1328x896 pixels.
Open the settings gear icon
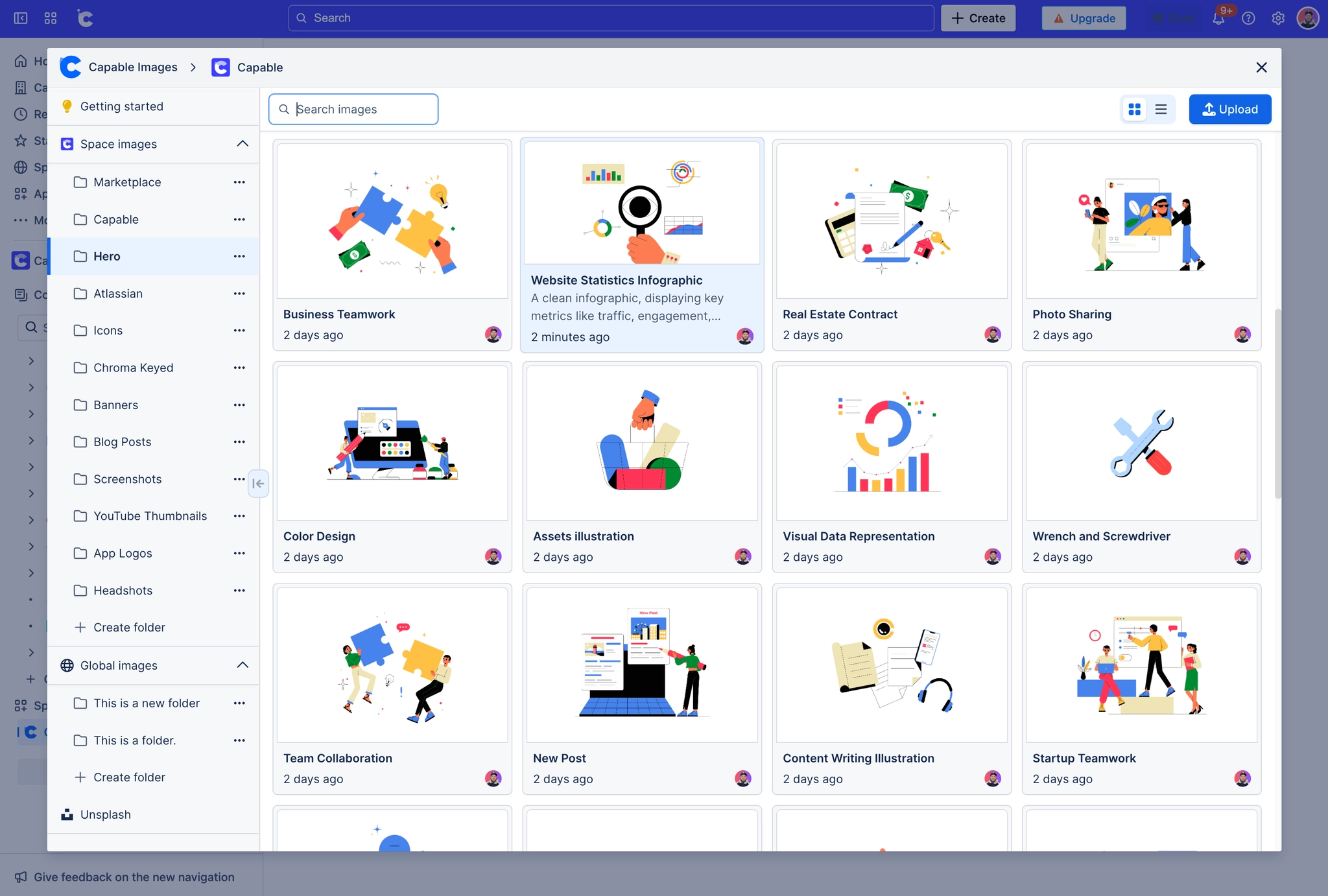[1278, 18]
